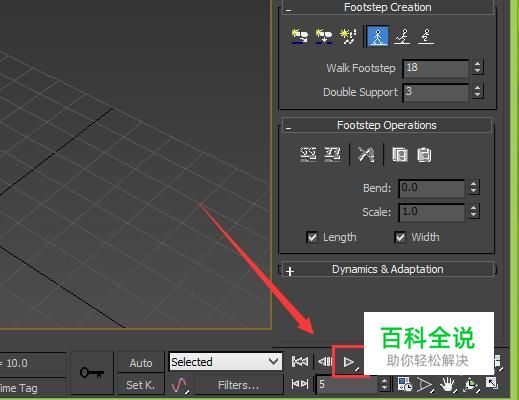Screen dimensions: 519x400
Task: Toggle Auto Key mode button
Action: tap(141, 362)
